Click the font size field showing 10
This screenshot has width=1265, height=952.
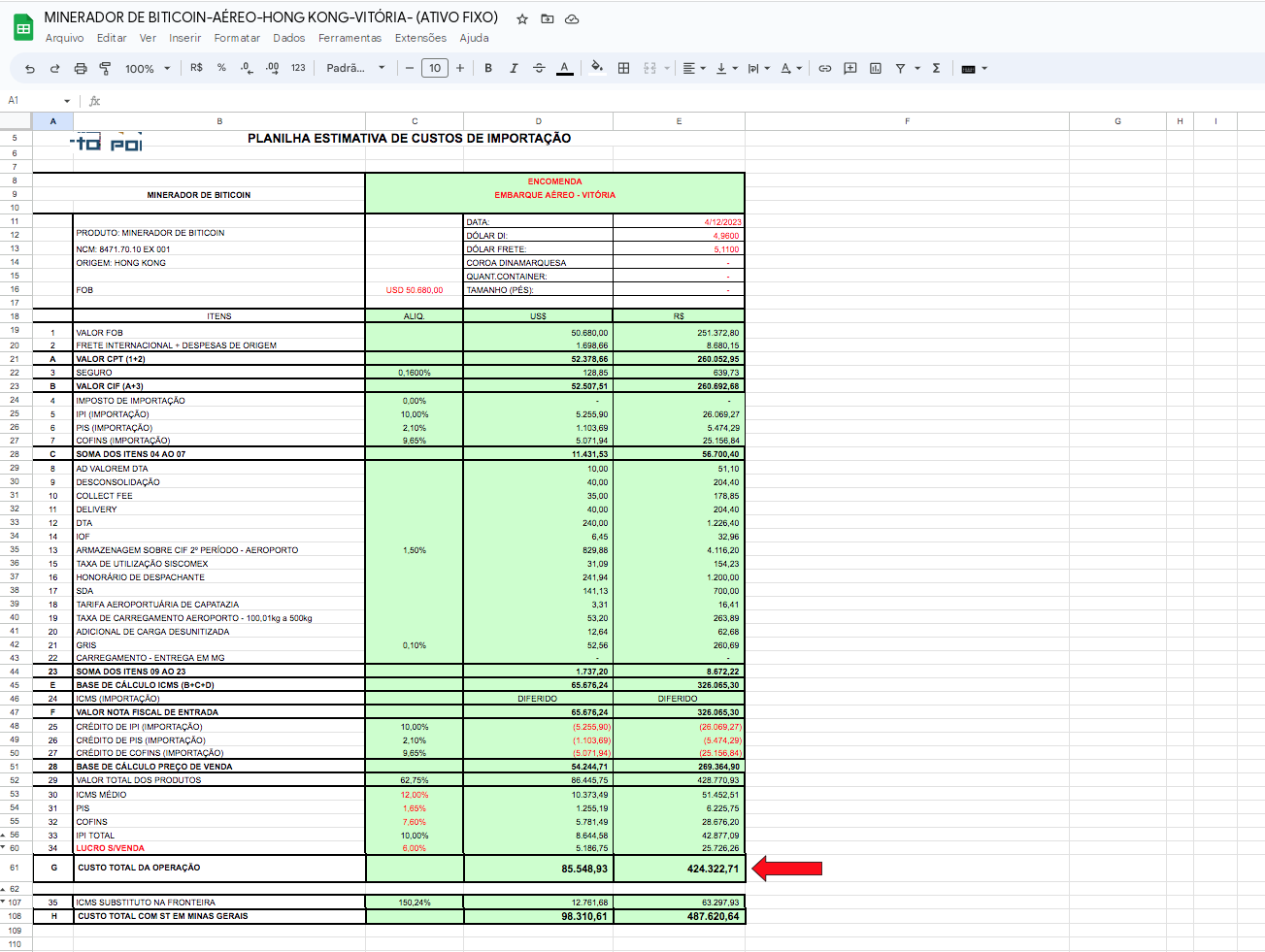pos(435,68)
